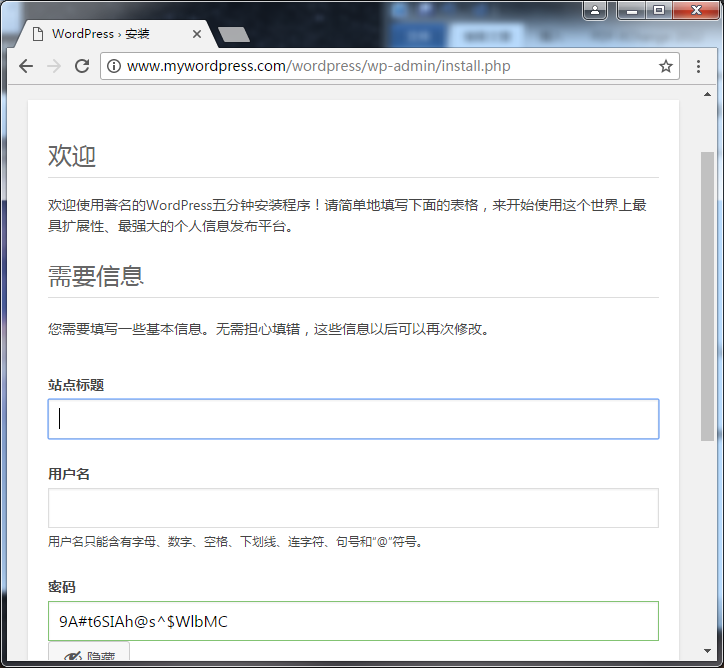
Task: Click the paragraph starting 您需要填写一些基本信息
Action: (x=269, y=329)
